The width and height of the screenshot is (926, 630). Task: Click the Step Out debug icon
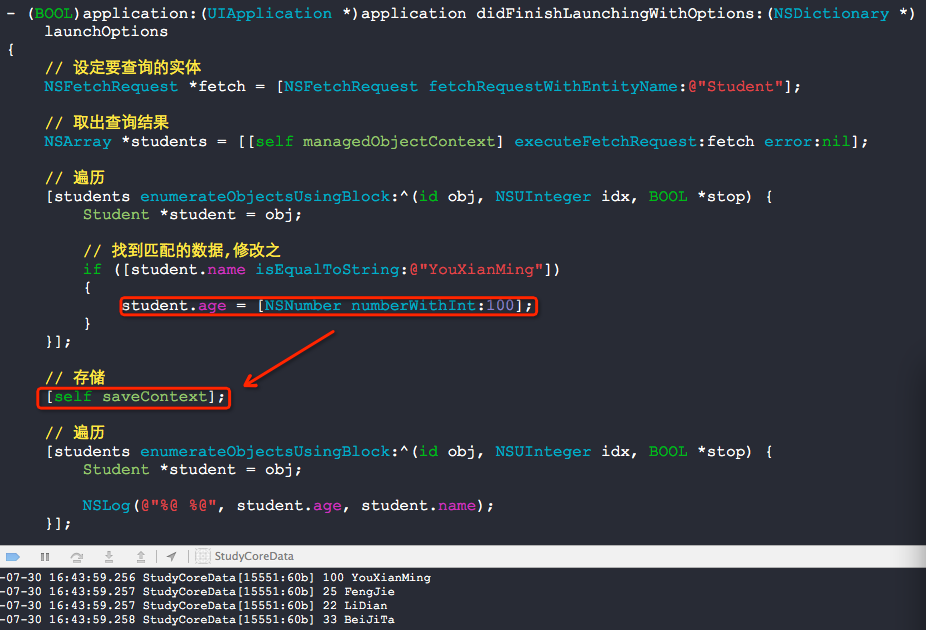click(x=141, y=556)
